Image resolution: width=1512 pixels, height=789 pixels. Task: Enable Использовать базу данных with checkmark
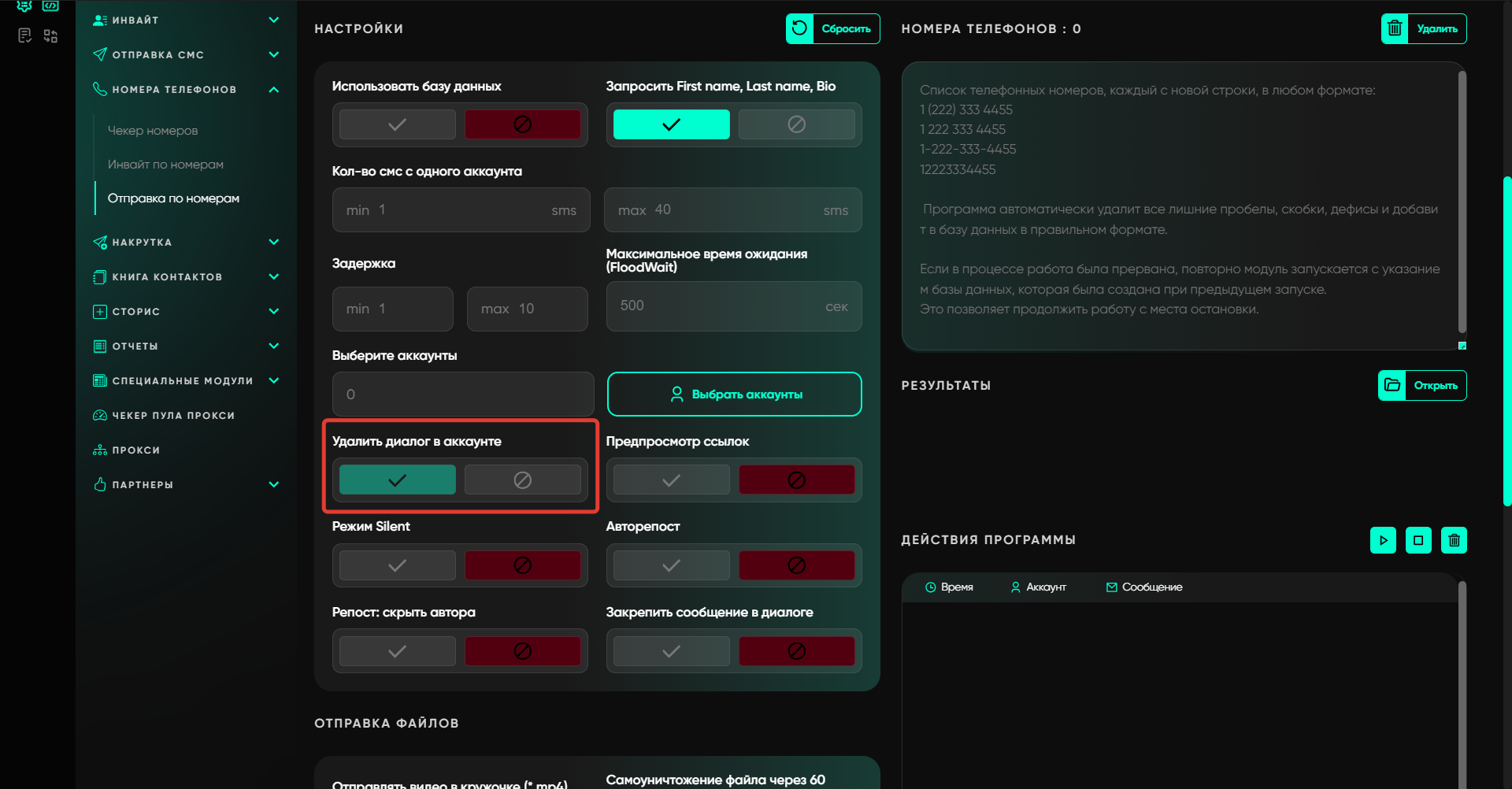point(398,124)
